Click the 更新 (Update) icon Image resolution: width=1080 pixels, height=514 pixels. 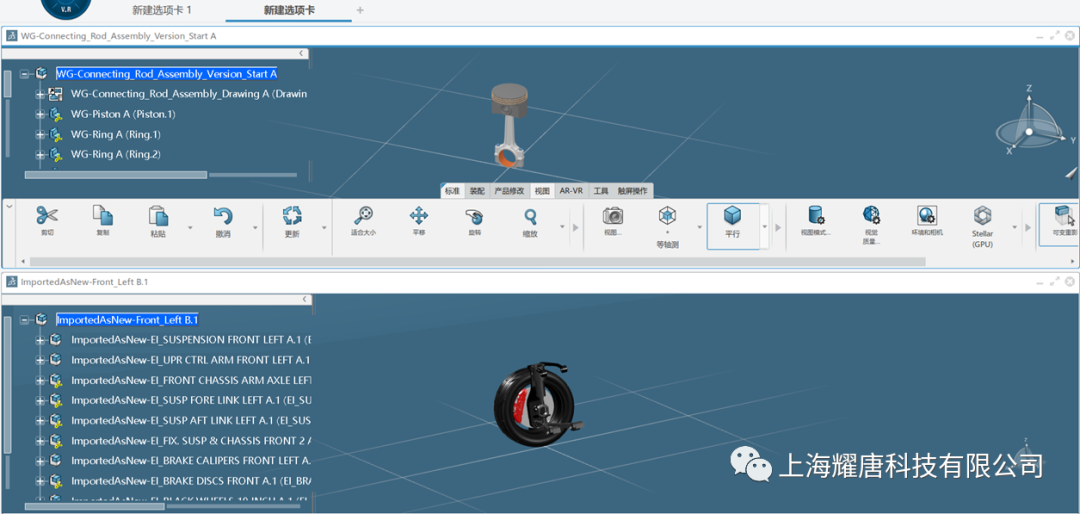tap(292, 216)
